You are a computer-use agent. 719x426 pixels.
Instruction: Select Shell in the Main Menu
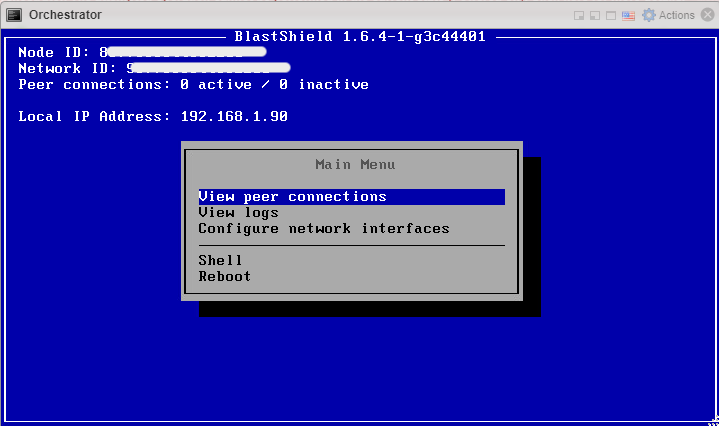coord(220,261)
